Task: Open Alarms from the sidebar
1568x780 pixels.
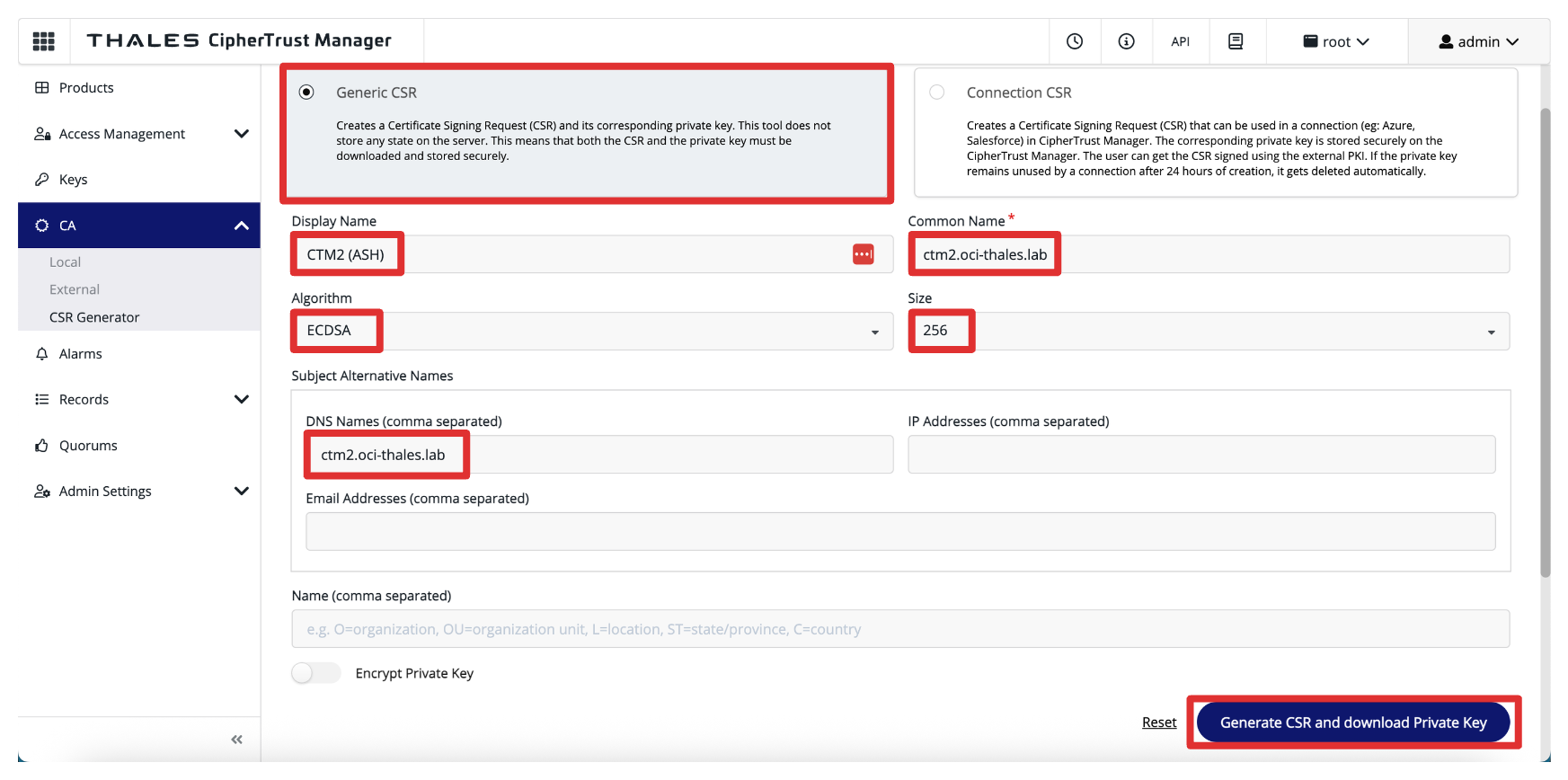Action: click(x=80, y=354)
